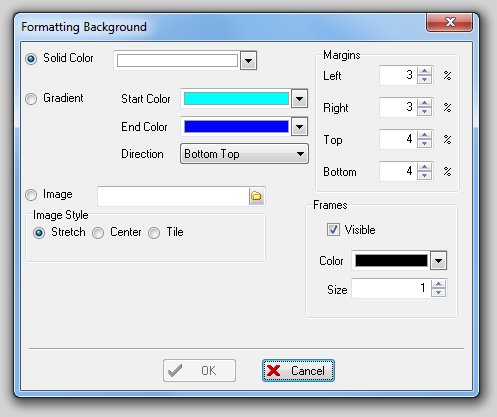This screenshot has width=497, height=417.
Task: Click the frame Size input field
Action: coord(391,289)
